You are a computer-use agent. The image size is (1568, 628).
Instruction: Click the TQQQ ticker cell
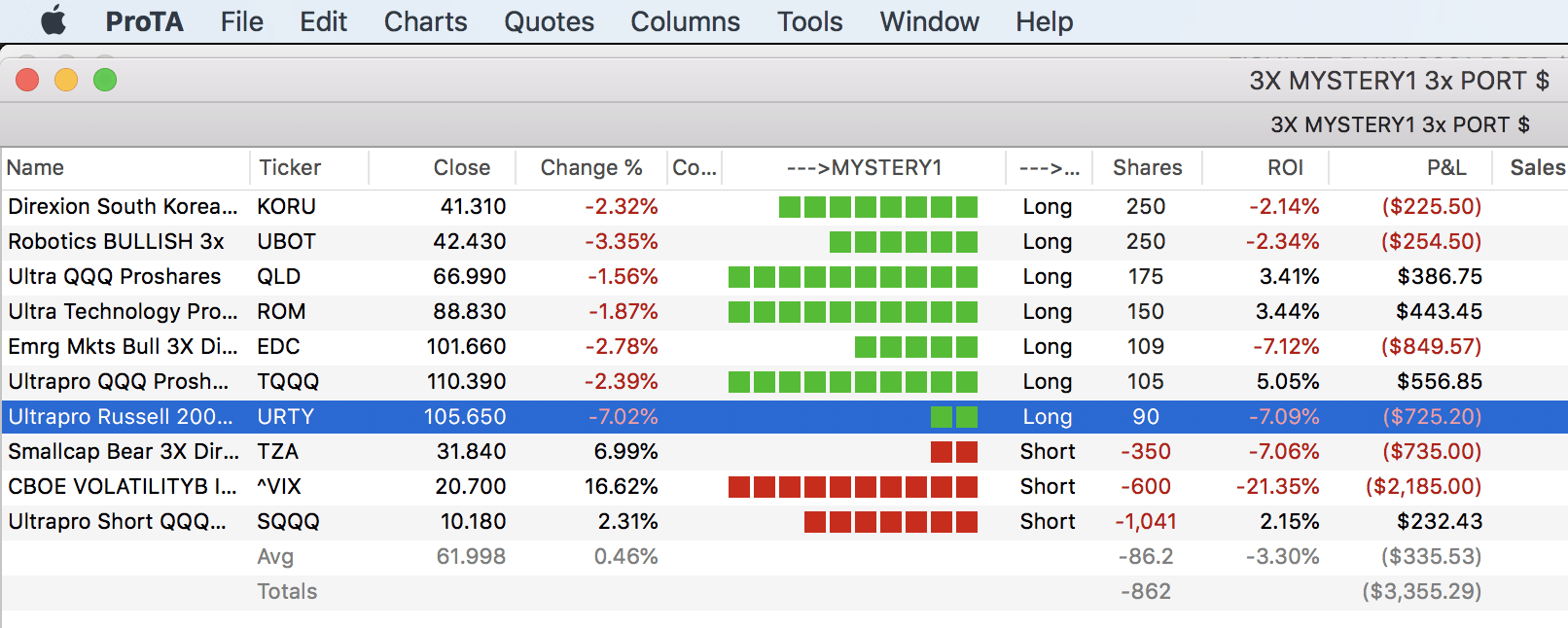point(288,381)
